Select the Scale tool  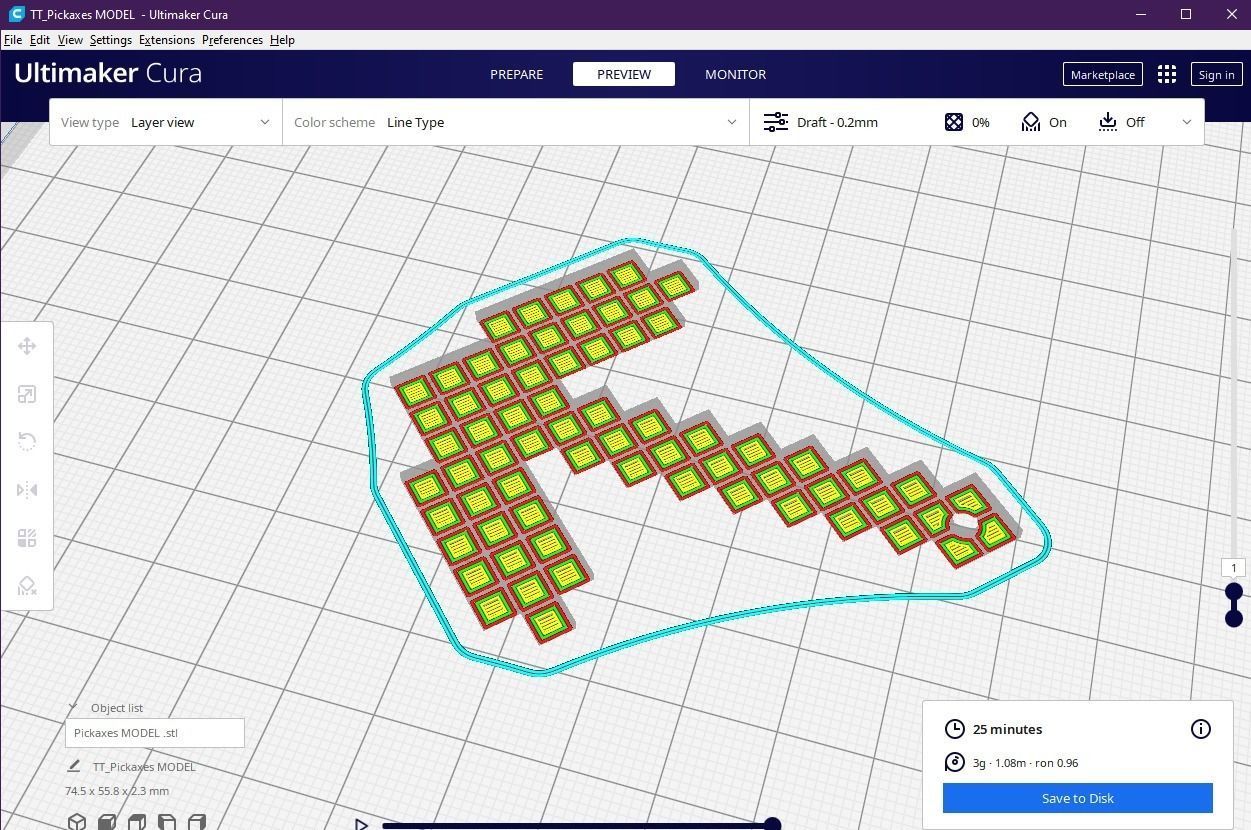pos(27,394)
